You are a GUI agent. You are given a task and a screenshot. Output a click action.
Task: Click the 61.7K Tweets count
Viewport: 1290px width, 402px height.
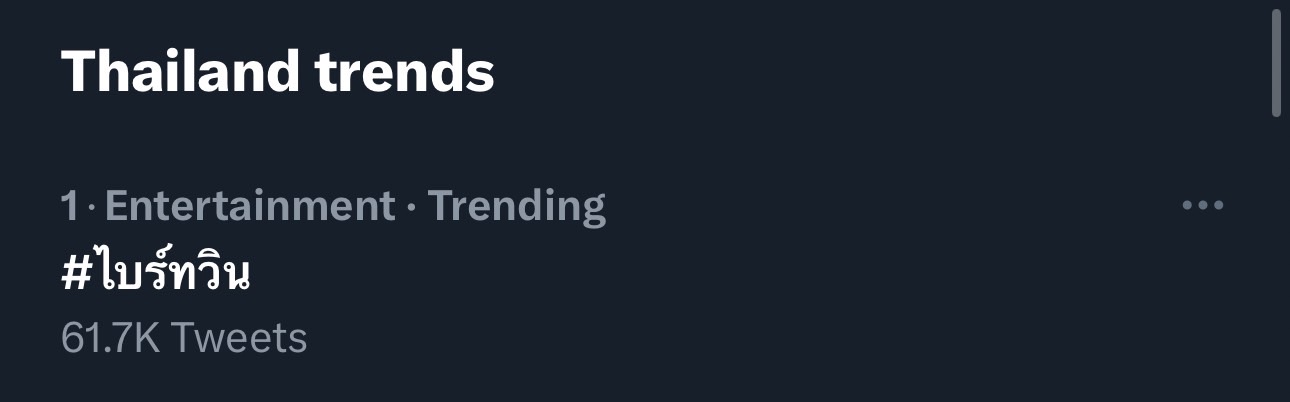tap(184, 338)
